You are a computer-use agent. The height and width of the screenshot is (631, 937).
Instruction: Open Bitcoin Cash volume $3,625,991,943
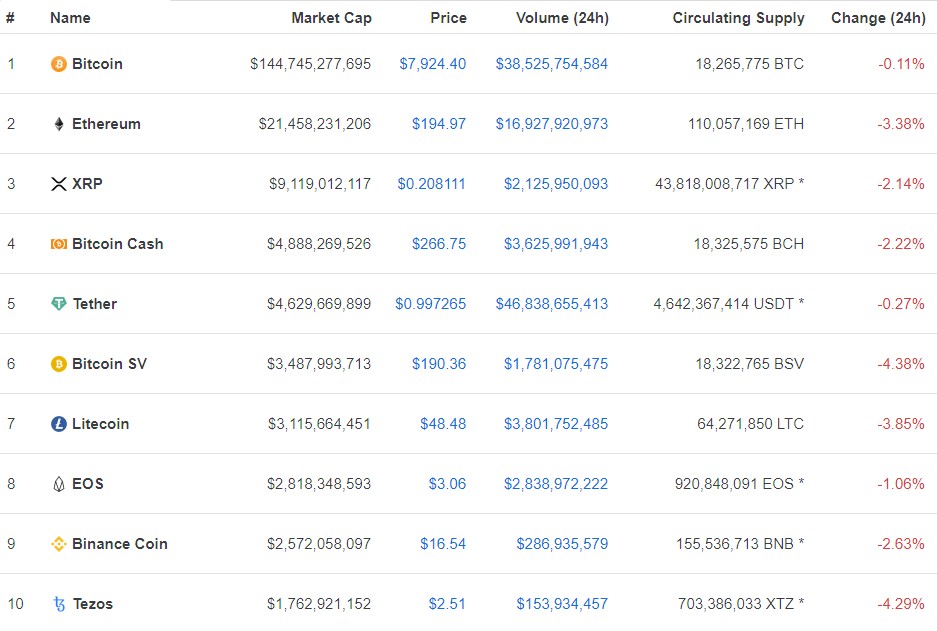pos(556,244)
